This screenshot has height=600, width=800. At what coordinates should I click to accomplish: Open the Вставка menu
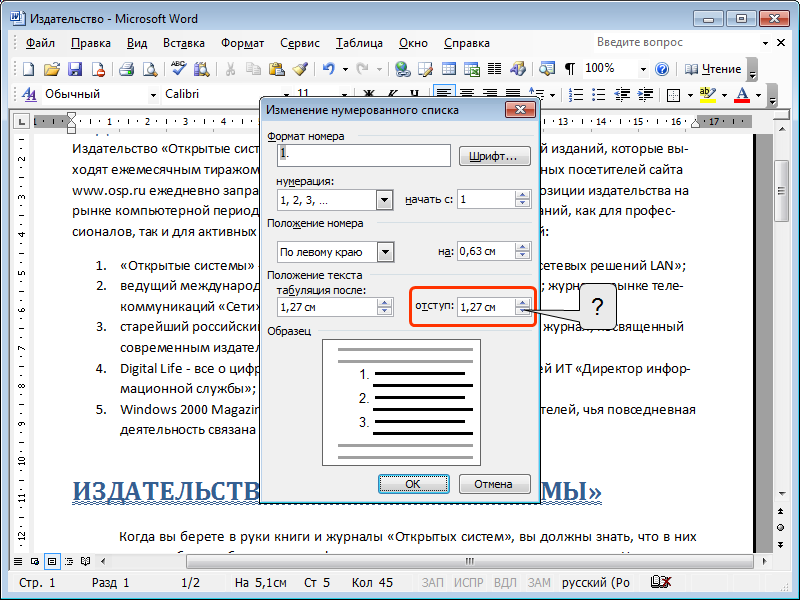click(x=184, y=43)
